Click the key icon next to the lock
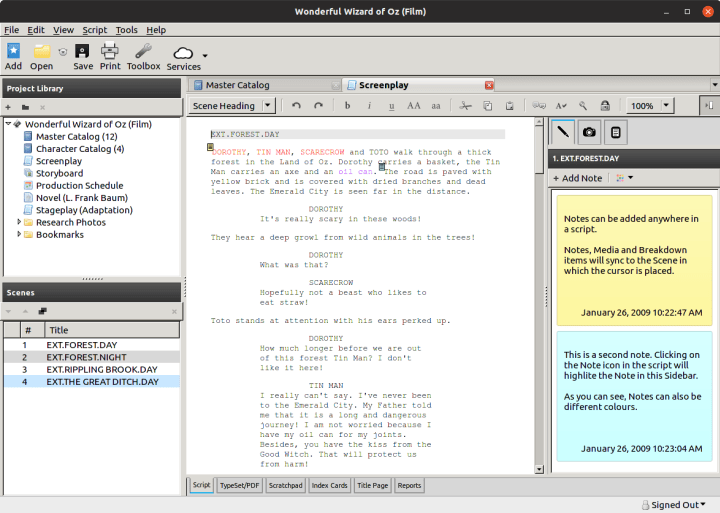The width and height of the screenshot is (720, 513). pos(583,106)
